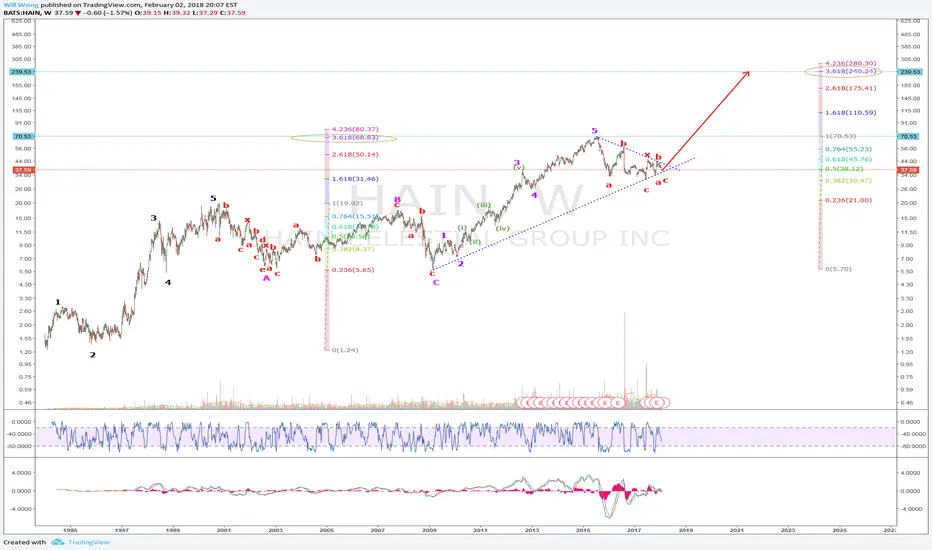Screen dimensions: 932x550
Task: Click the BATS:HAIN, W symbol title
Action: 27,12
